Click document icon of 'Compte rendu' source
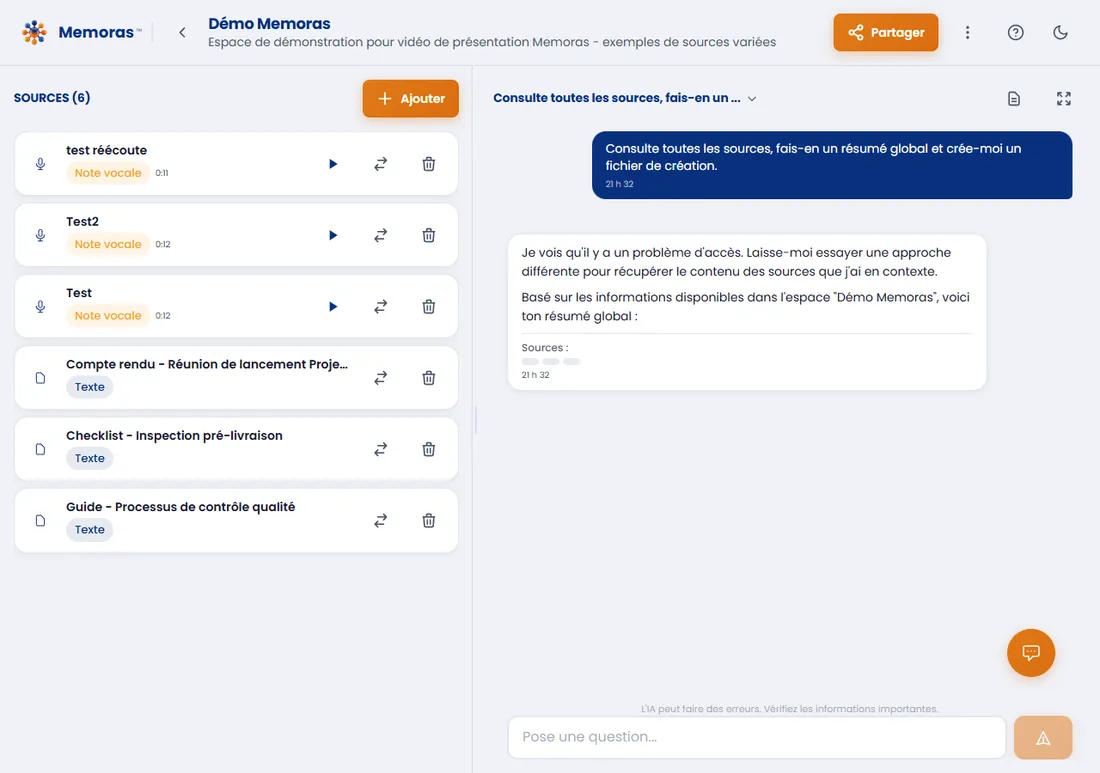 click(41, 378)
